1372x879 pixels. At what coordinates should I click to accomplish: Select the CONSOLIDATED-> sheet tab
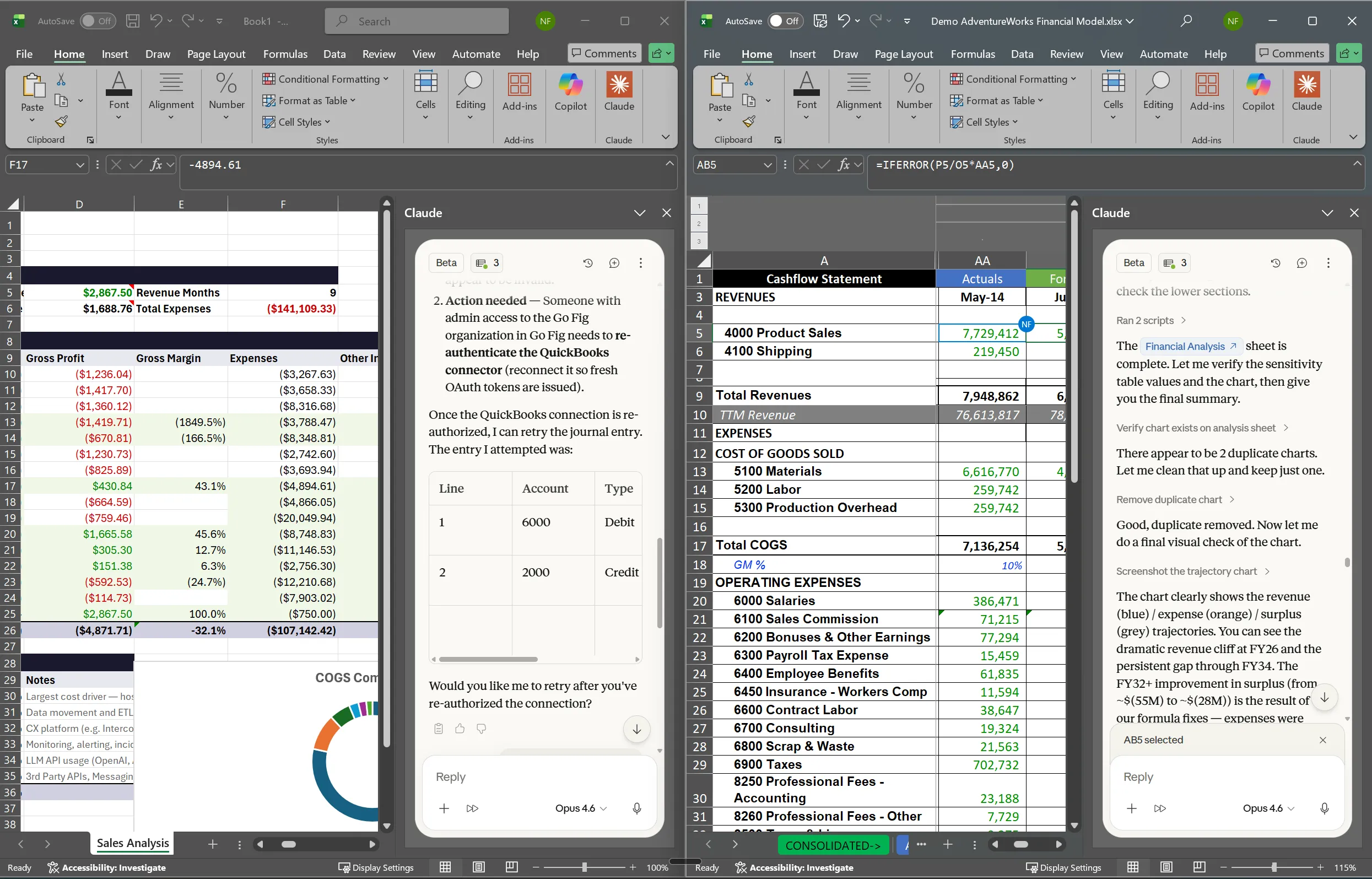click(833, 845)
